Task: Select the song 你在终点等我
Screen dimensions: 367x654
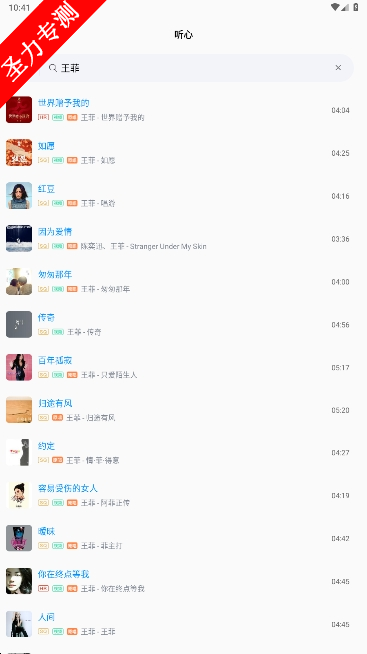Action: coord(184,581)
